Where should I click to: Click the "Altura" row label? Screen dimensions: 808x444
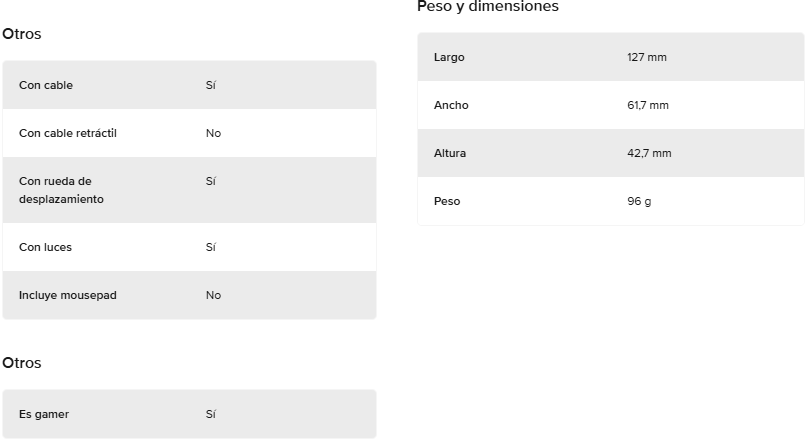[450, 153]
